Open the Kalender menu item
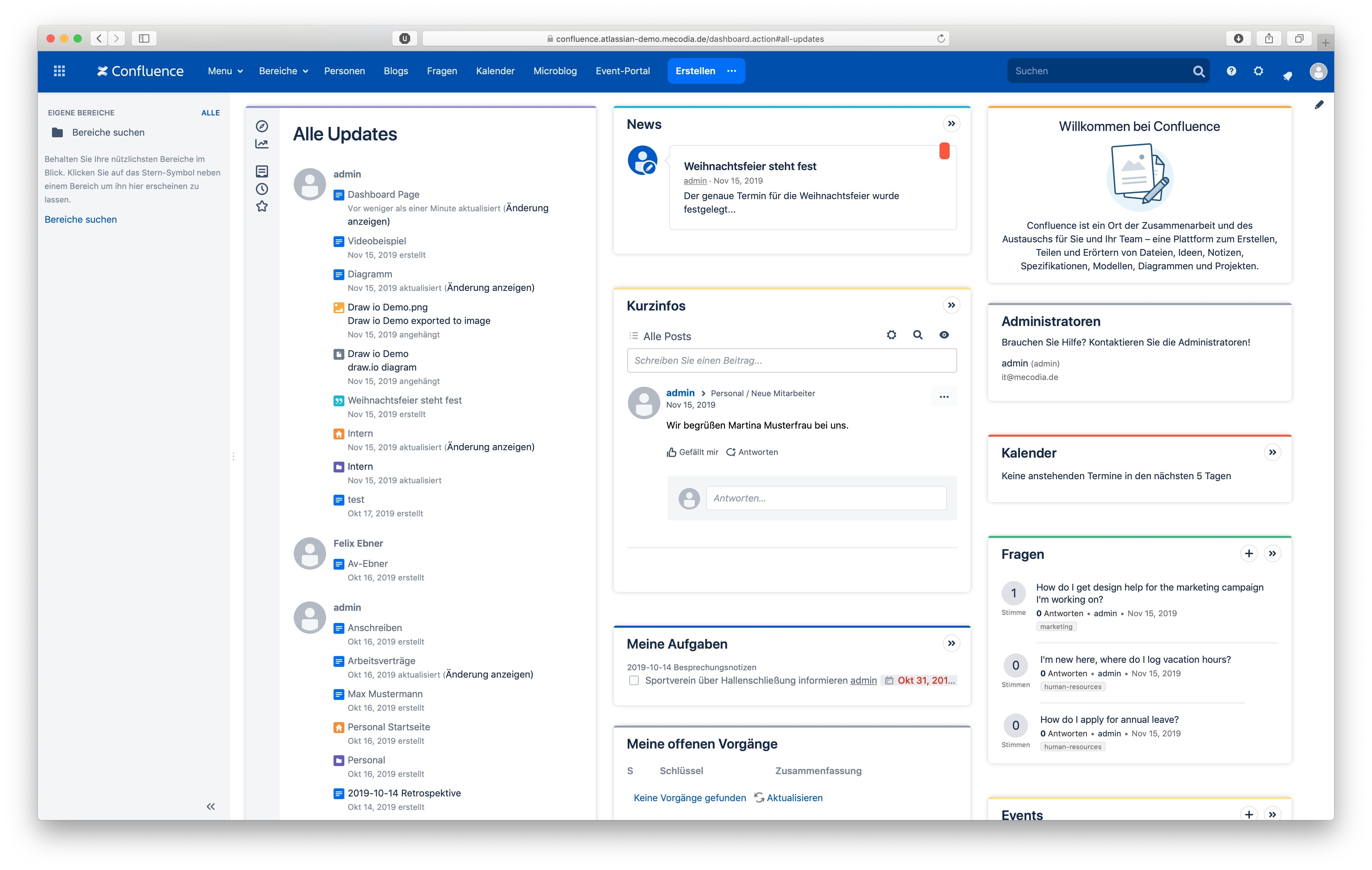Image resolution: width=1372 pixels, height=870 pixels. (495, 71)
